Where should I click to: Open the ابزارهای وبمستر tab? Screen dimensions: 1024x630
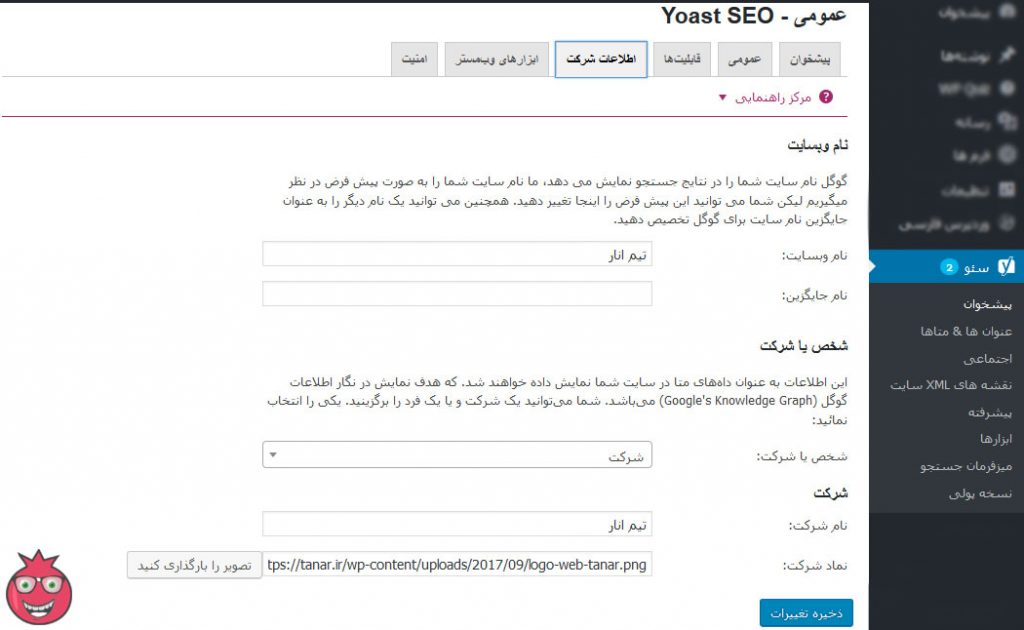pyautogui.click(x=498, y=60)
